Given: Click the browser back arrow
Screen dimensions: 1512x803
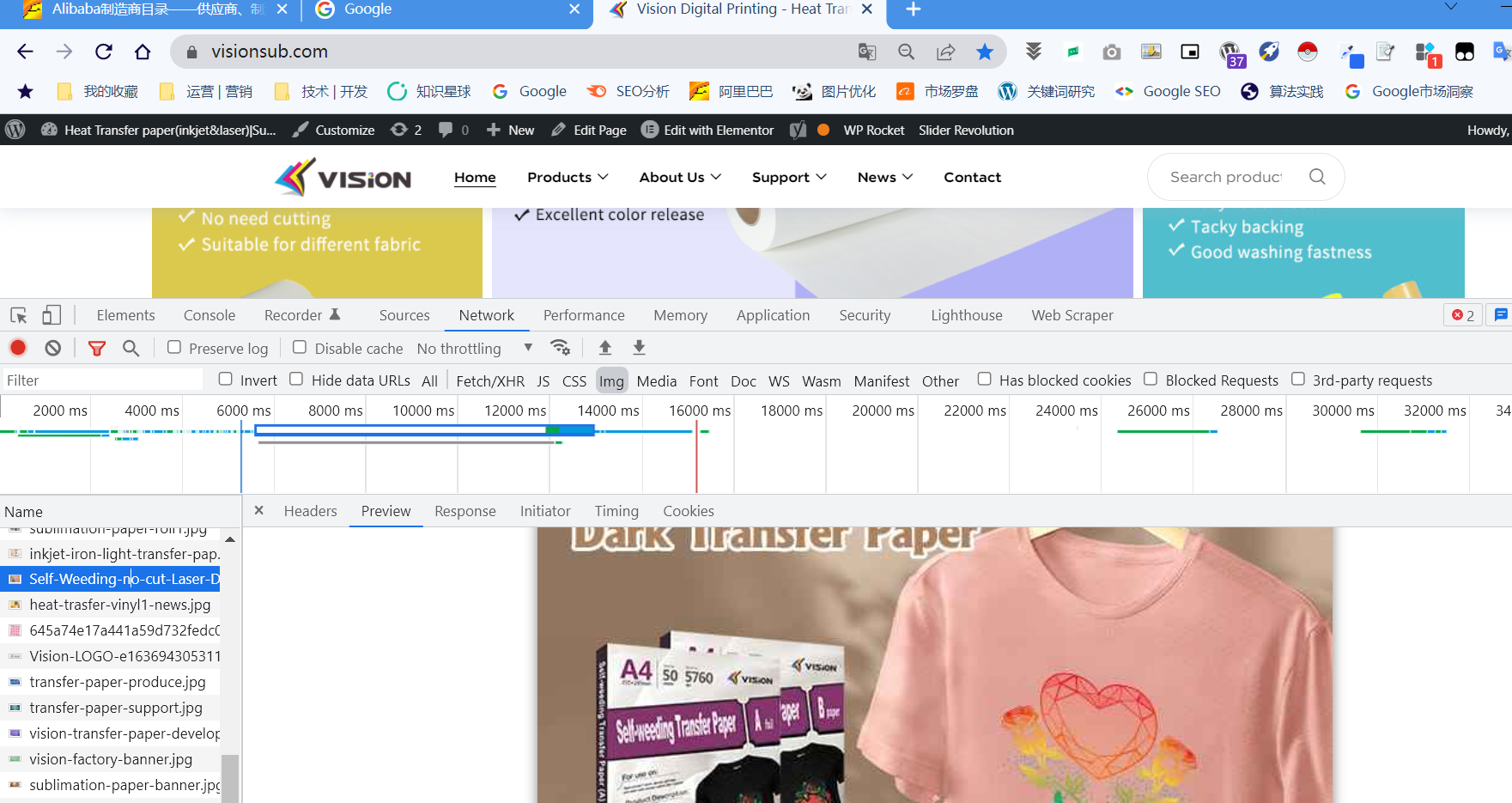Looking at the screenshot, I should point(25,52).
